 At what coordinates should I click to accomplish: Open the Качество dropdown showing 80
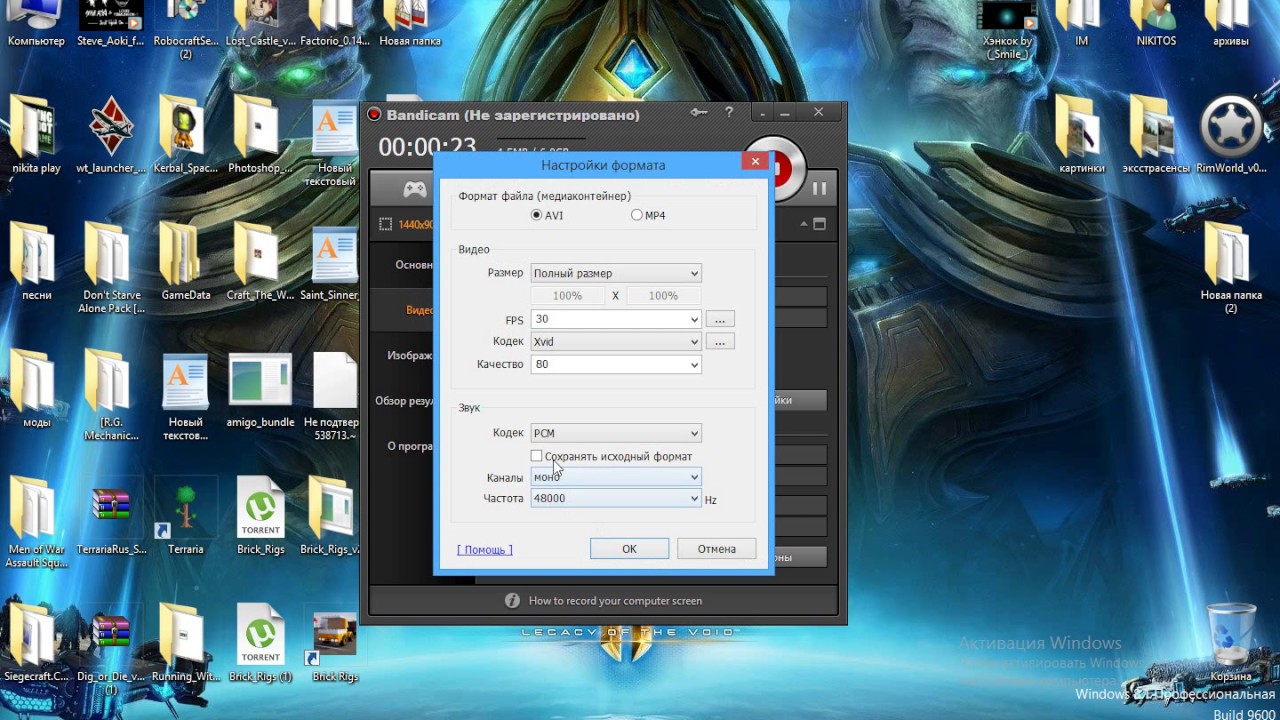pos(615,364)
